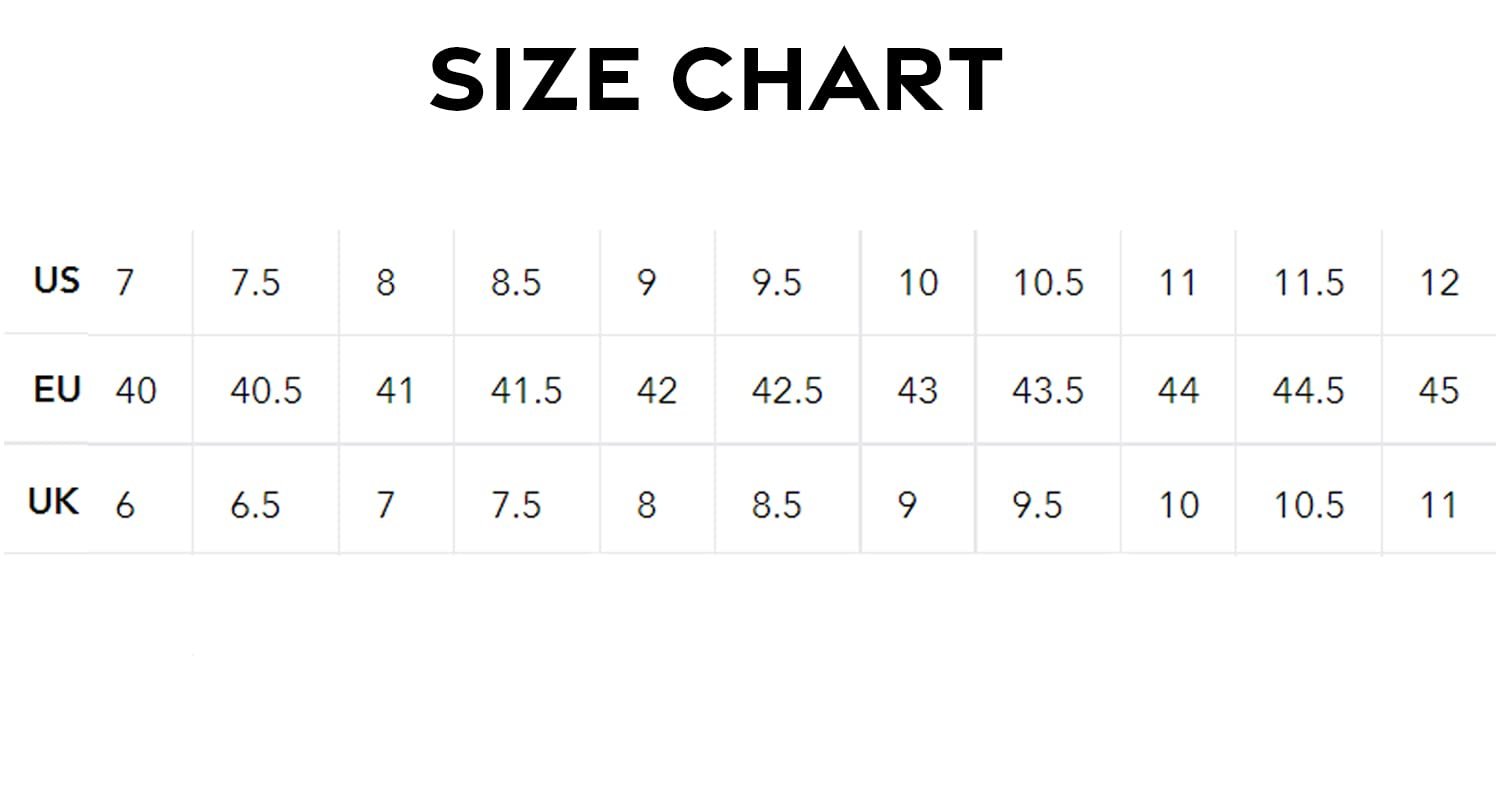Pick US size 11.5
The image size is (1500, 800).
click(x=1308, y=283)
